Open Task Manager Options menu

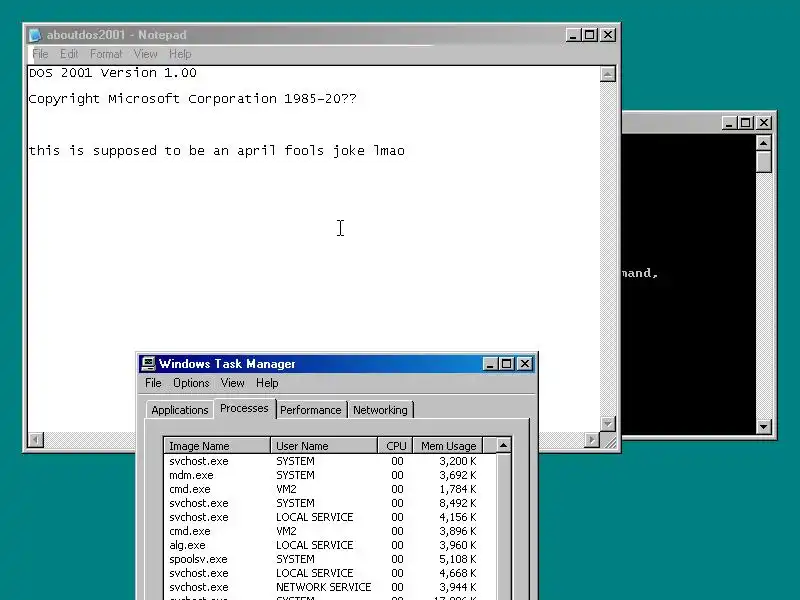pos(191,383)
